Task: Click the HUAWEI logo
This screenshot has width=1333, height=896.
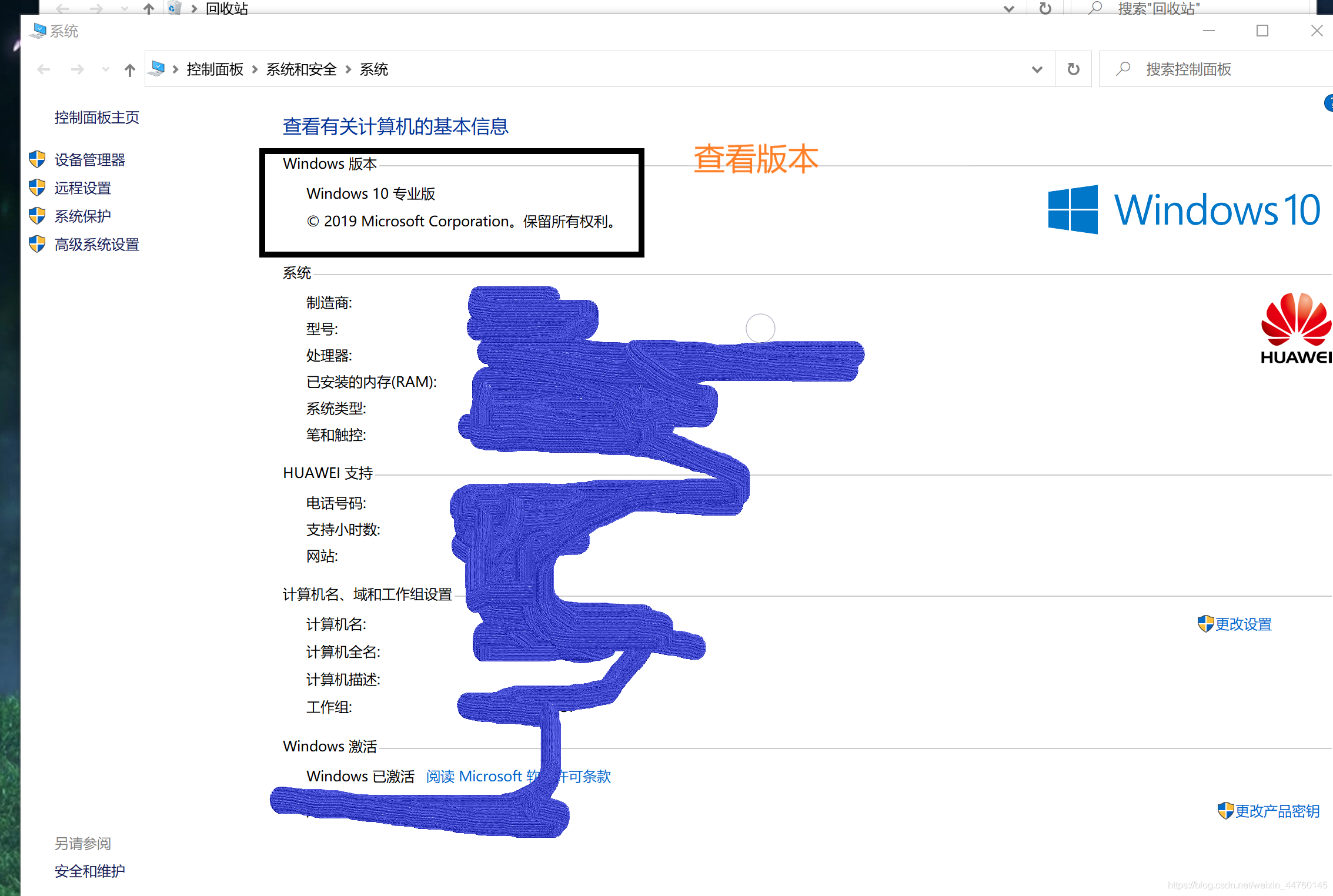Action: pos(1296,328)
